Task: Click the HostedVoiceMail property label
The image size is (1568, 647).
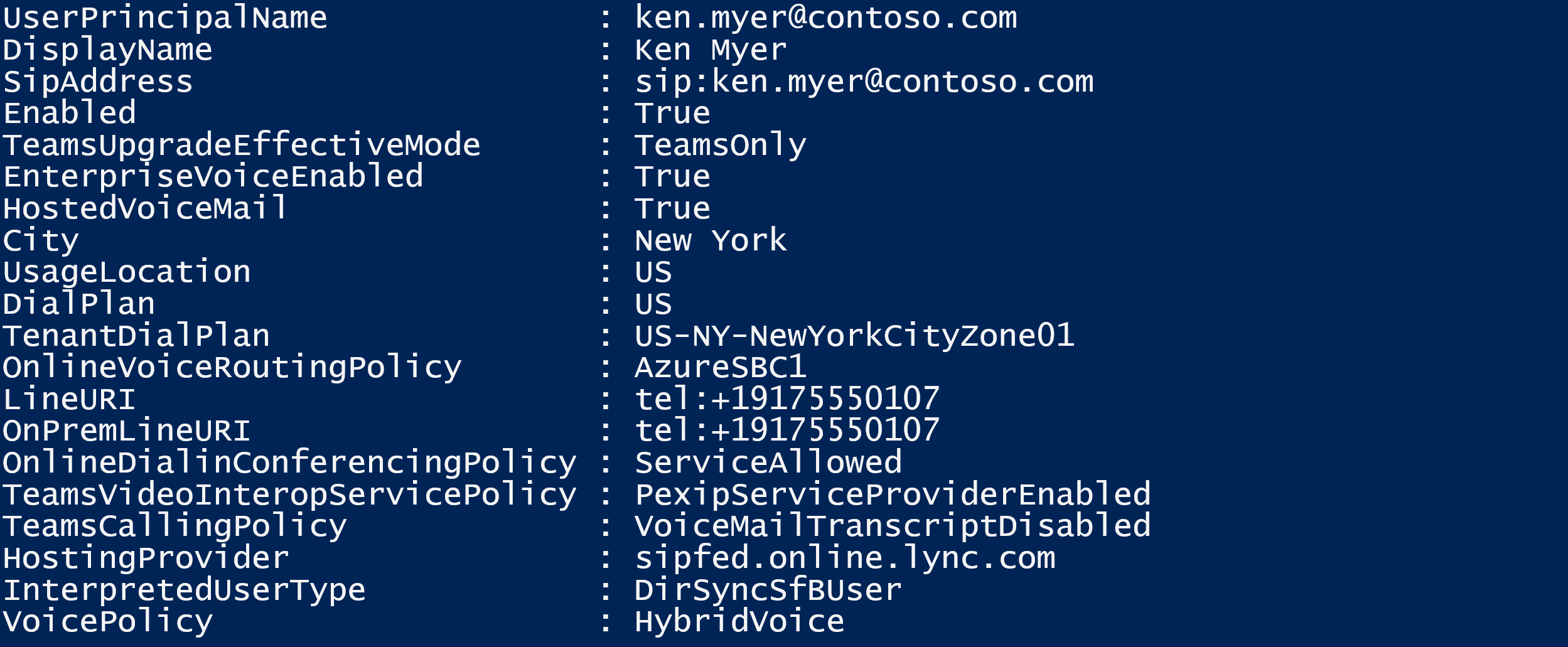Action: tap(144, 208)
